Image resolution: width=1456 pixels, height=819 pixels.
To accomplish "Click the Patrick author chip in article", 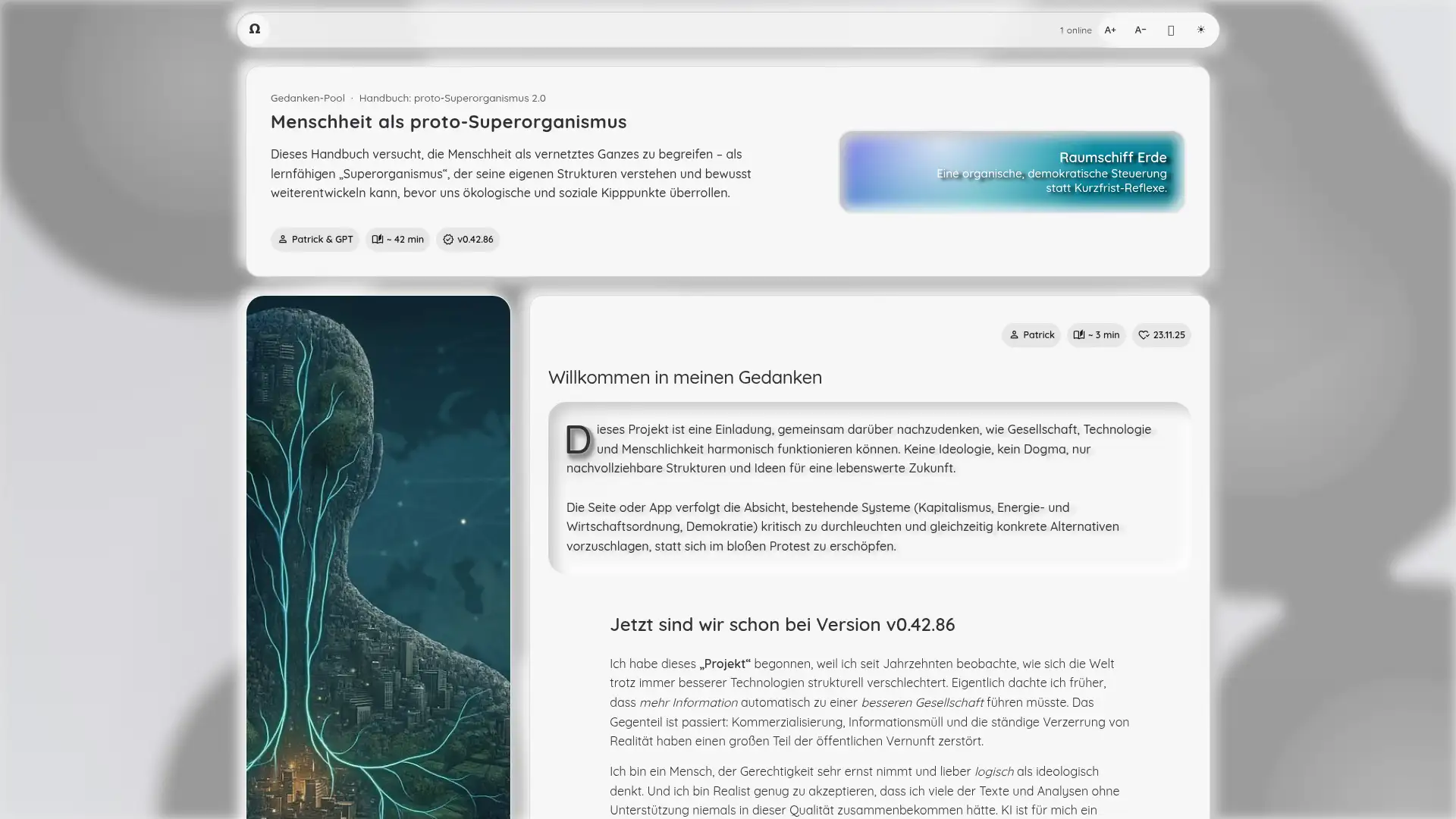I will click(x=1031, y=335).
